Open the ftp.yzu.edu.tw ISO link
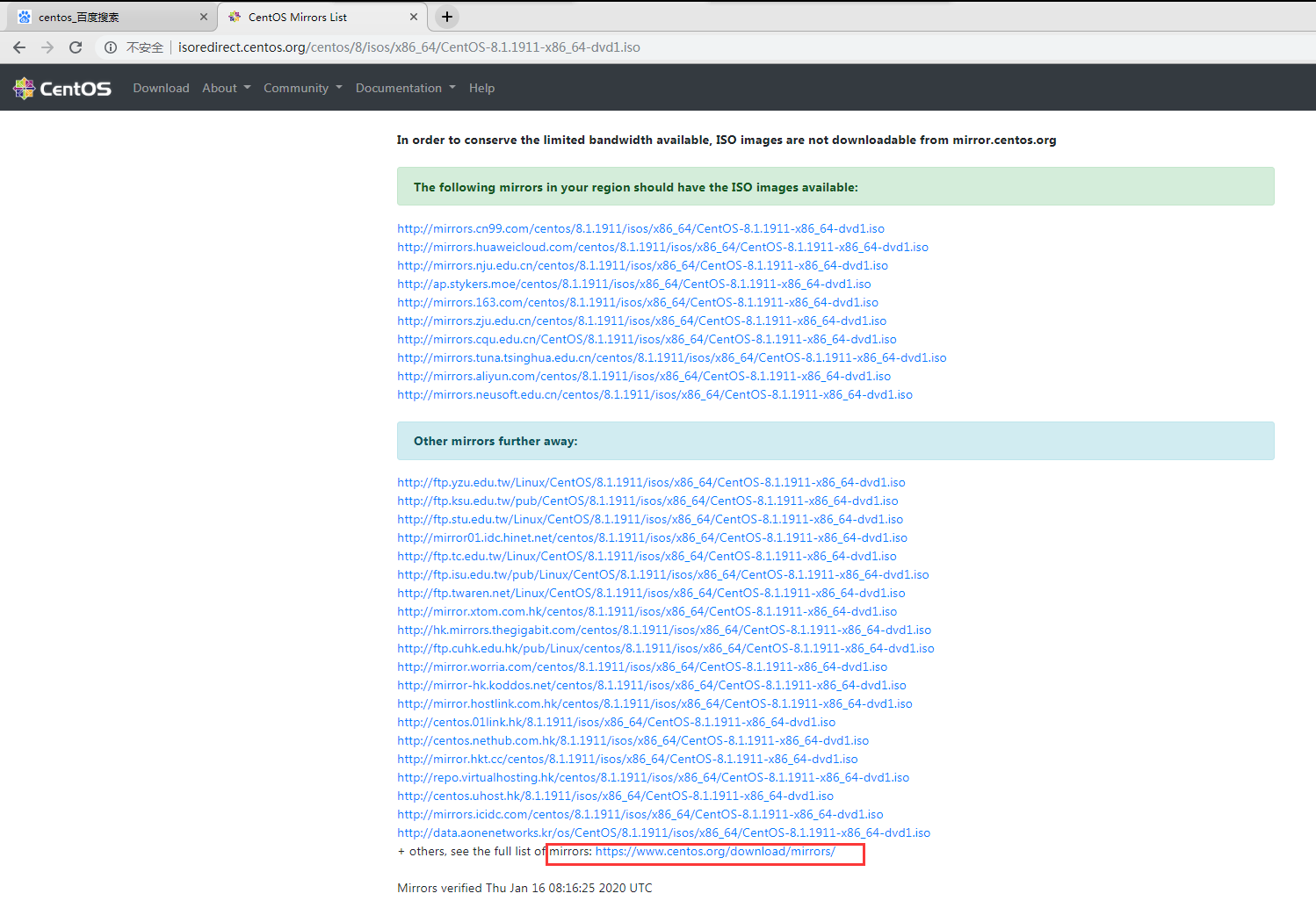Image resolution: width=1316 pixels, height=908 pixels. (651, 482)
